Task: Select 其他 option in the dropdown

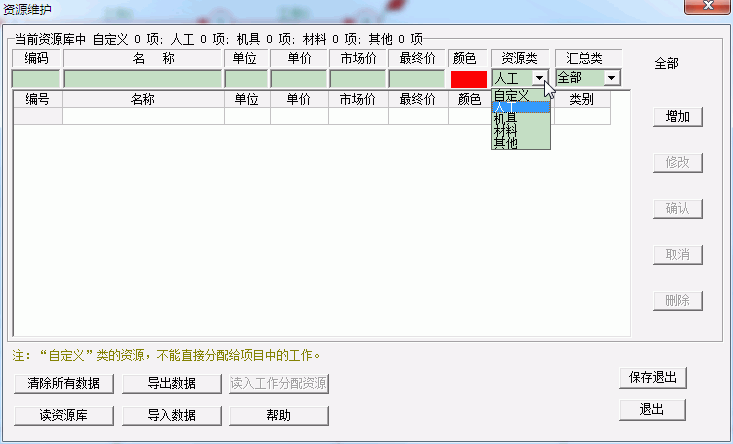Action: pos(506,143)
